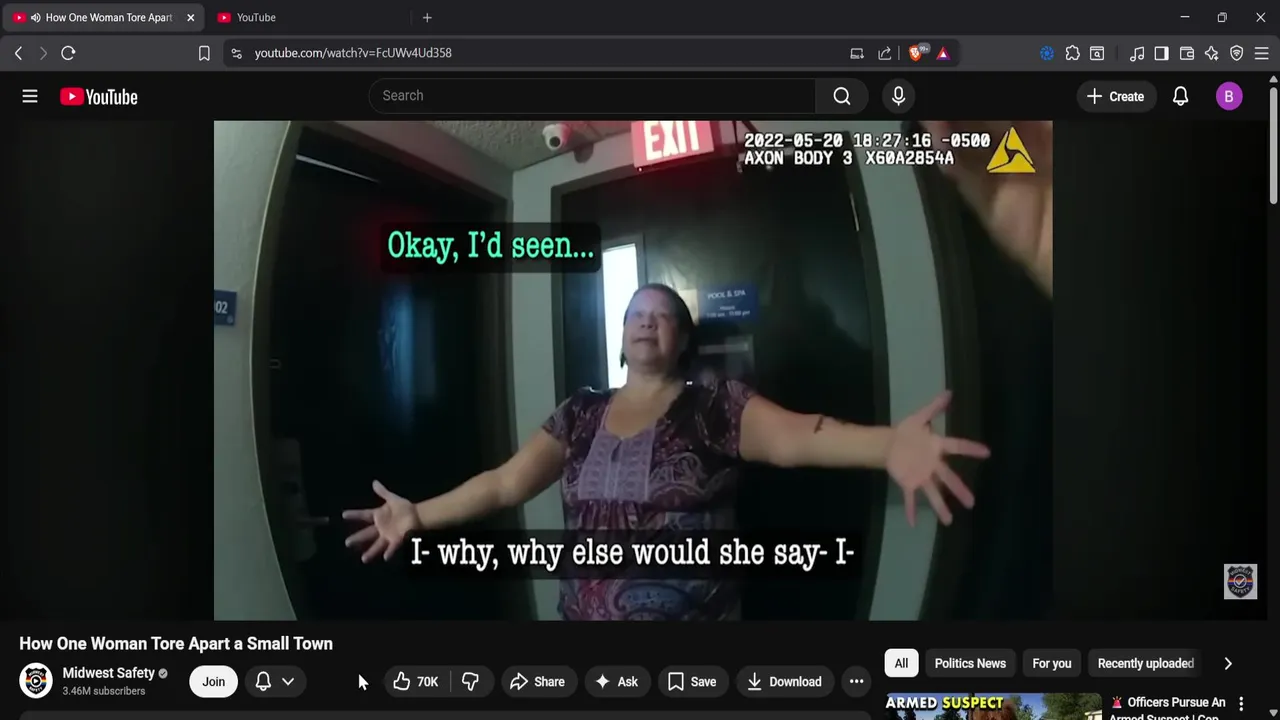
Task: Click the Midwest Safety watermark in player
Action: pos(1240,581)
